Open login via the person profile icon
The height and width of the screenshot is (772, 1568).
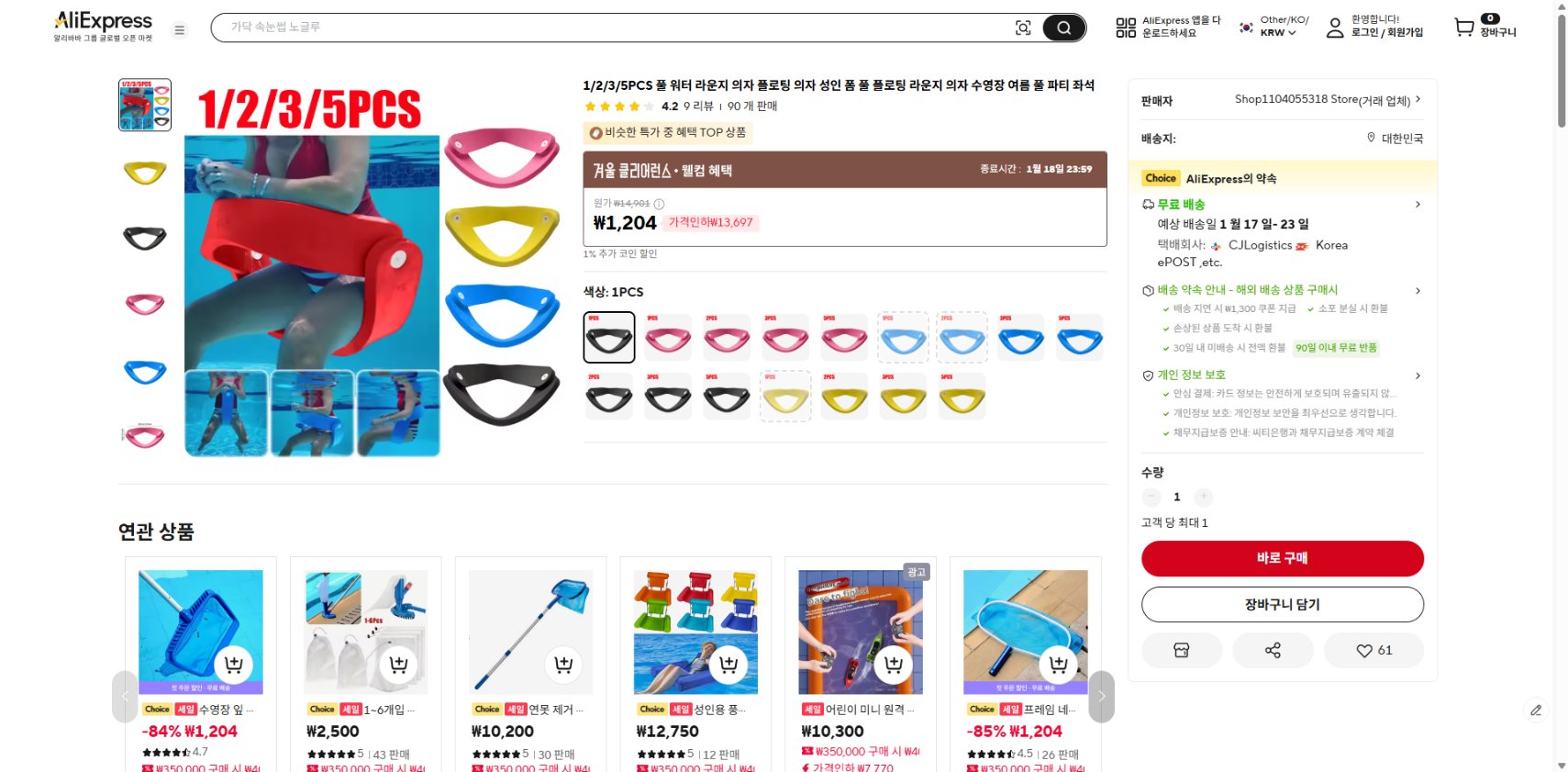click(x=1335, y=28)
